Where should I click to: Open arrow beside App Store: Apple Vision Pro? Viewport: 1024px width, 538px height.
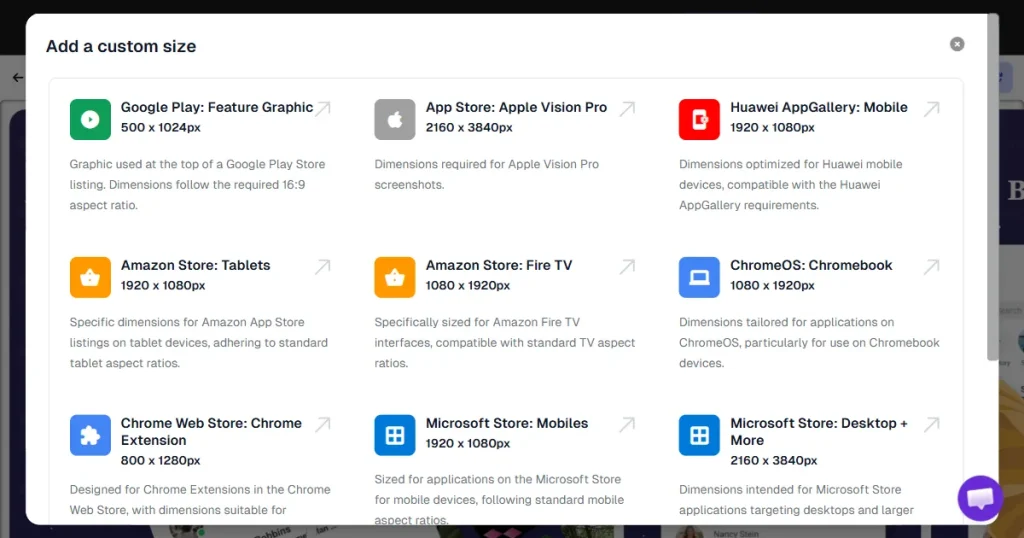tap(628, 108)
